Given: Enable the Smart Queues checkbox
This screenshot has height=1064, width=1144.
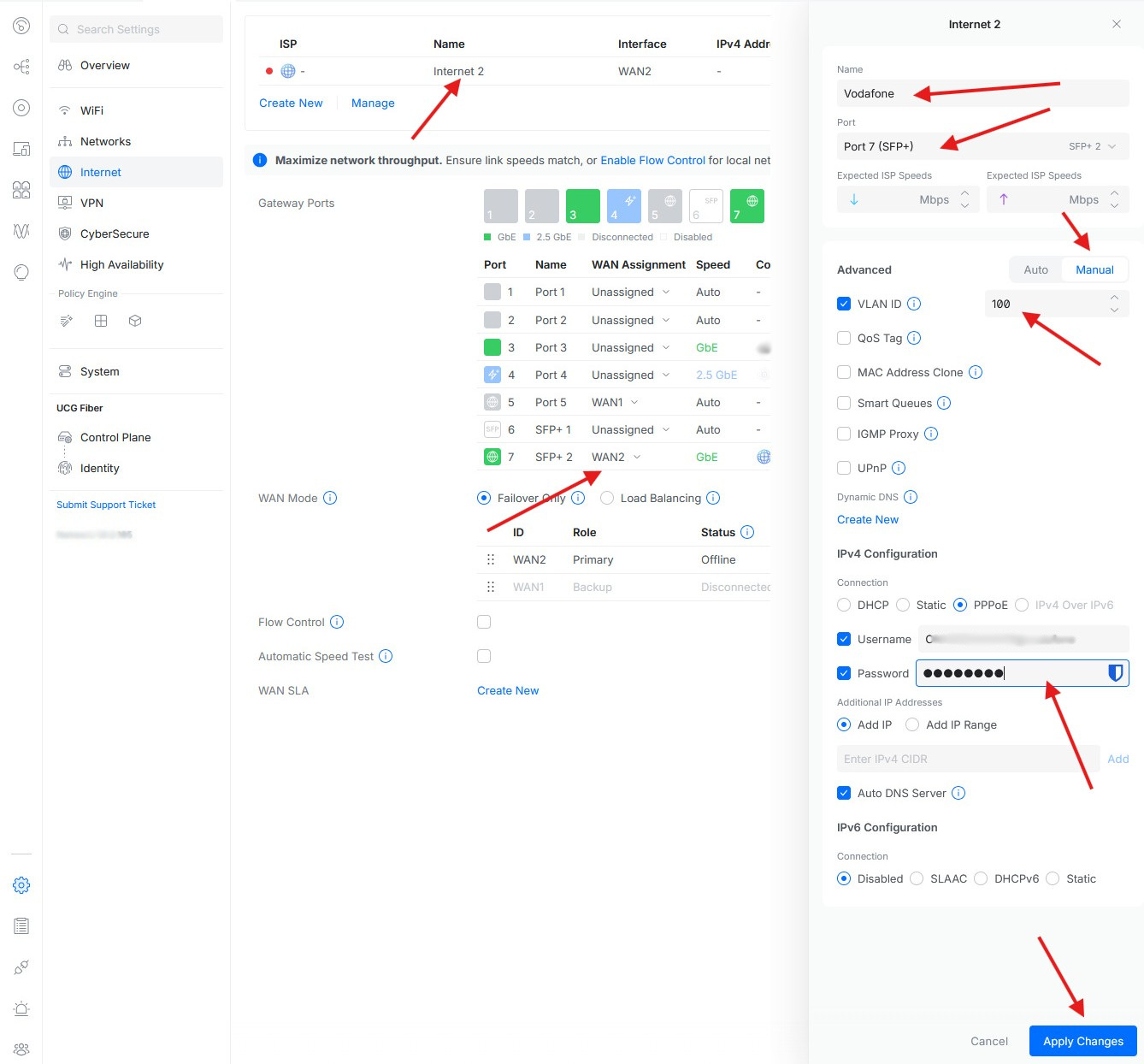Looking at the screenshot, I should pos(844,403).
